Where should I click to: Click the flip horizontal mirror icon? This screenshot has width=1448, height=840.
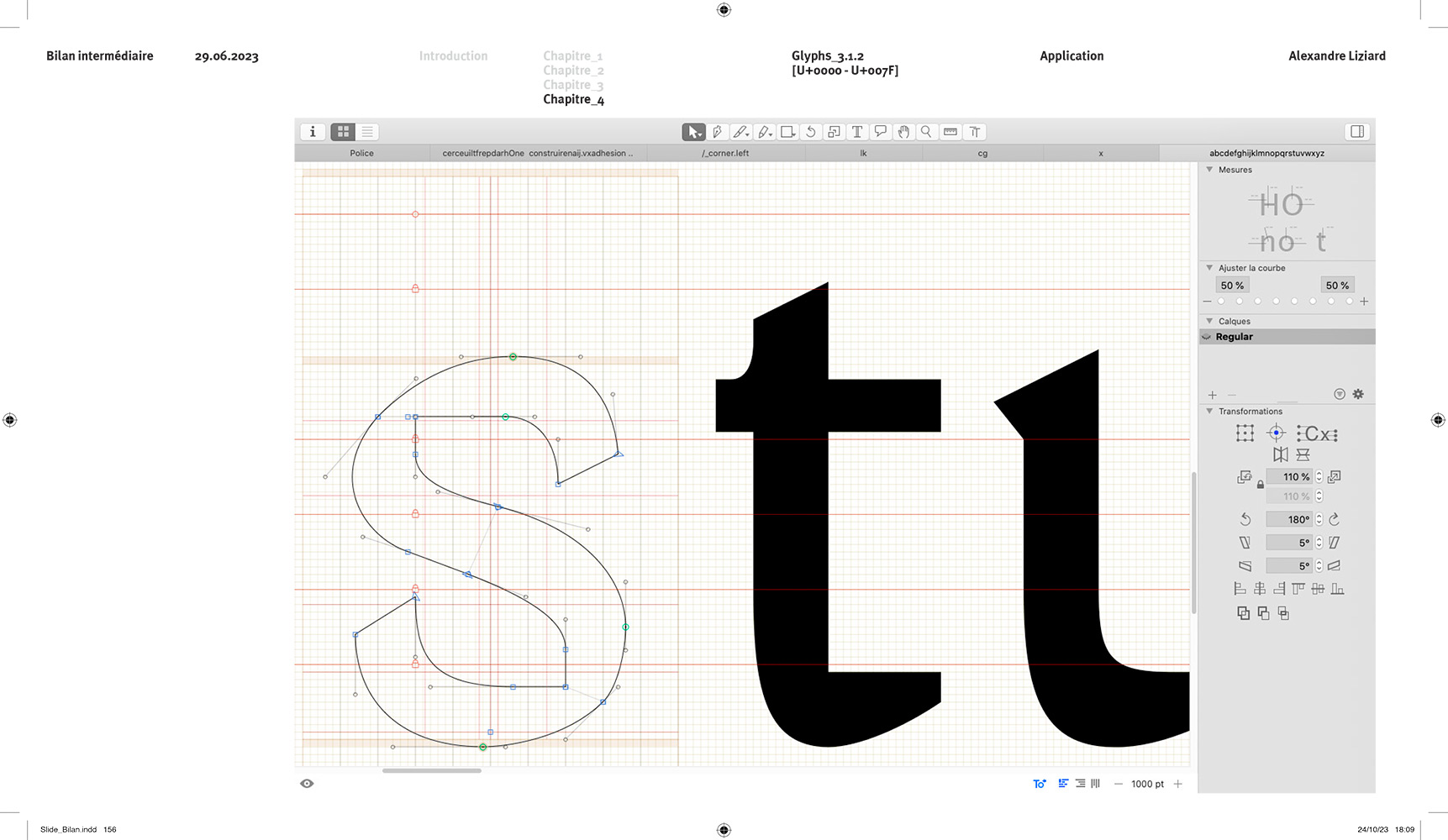[x=1280, y=454]
